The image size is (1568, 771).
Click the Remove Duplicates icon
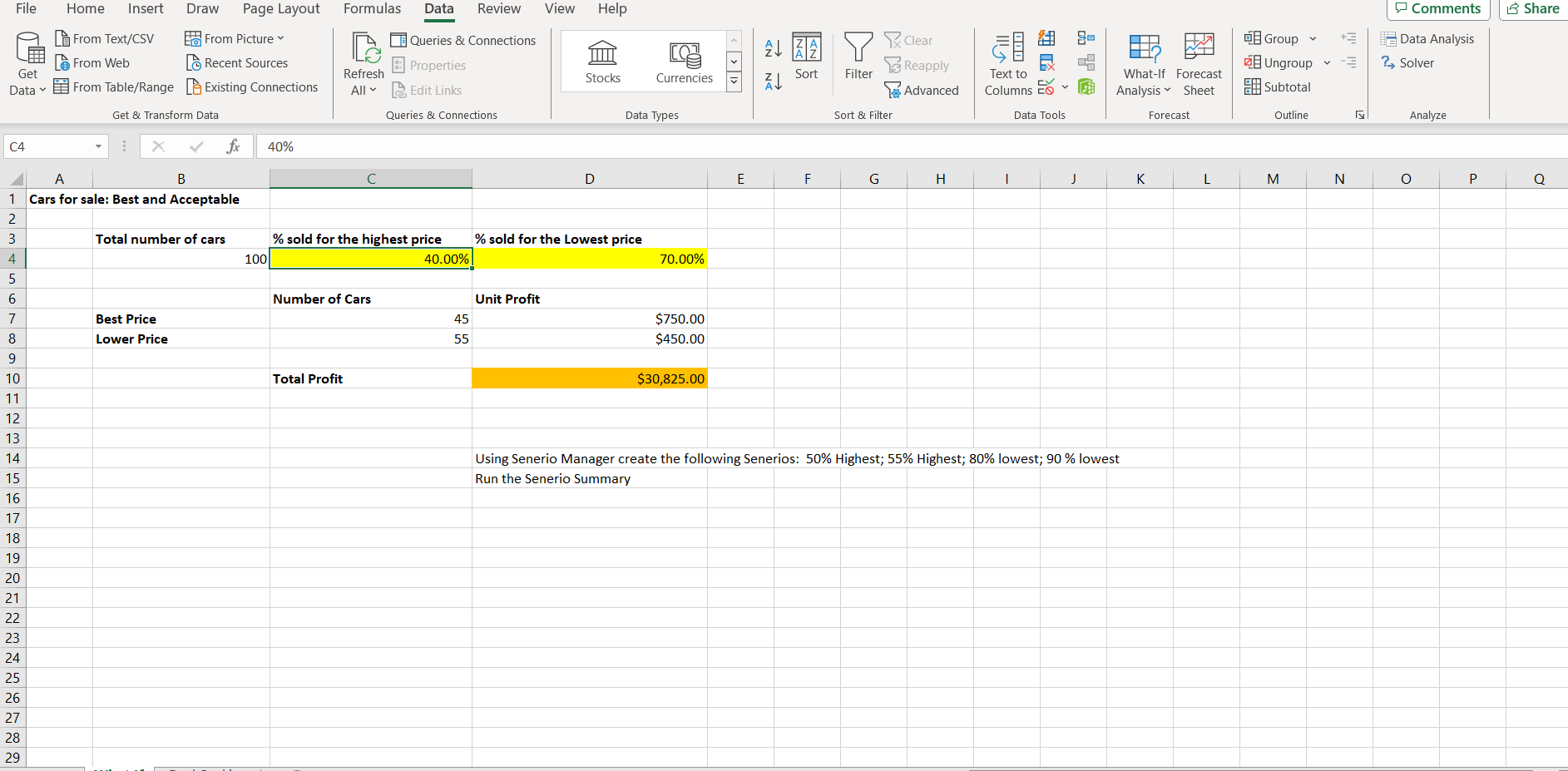coord(1046,63)
